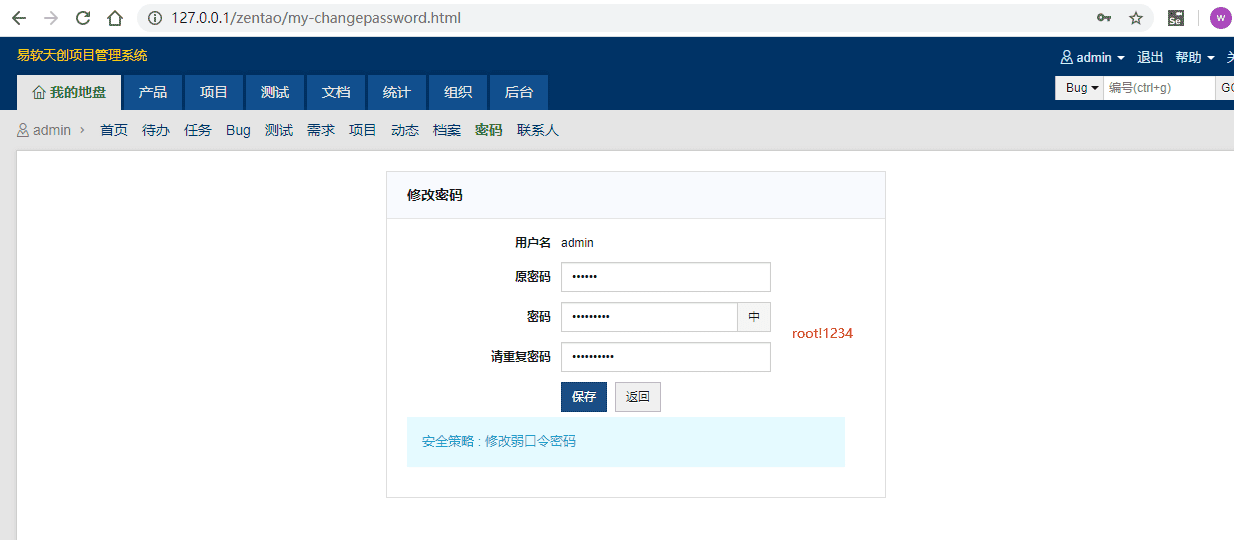The width and height of the screenshot is (1234, 540).
Task: Switch to the 项目 main tab
Action: [214, 92]
